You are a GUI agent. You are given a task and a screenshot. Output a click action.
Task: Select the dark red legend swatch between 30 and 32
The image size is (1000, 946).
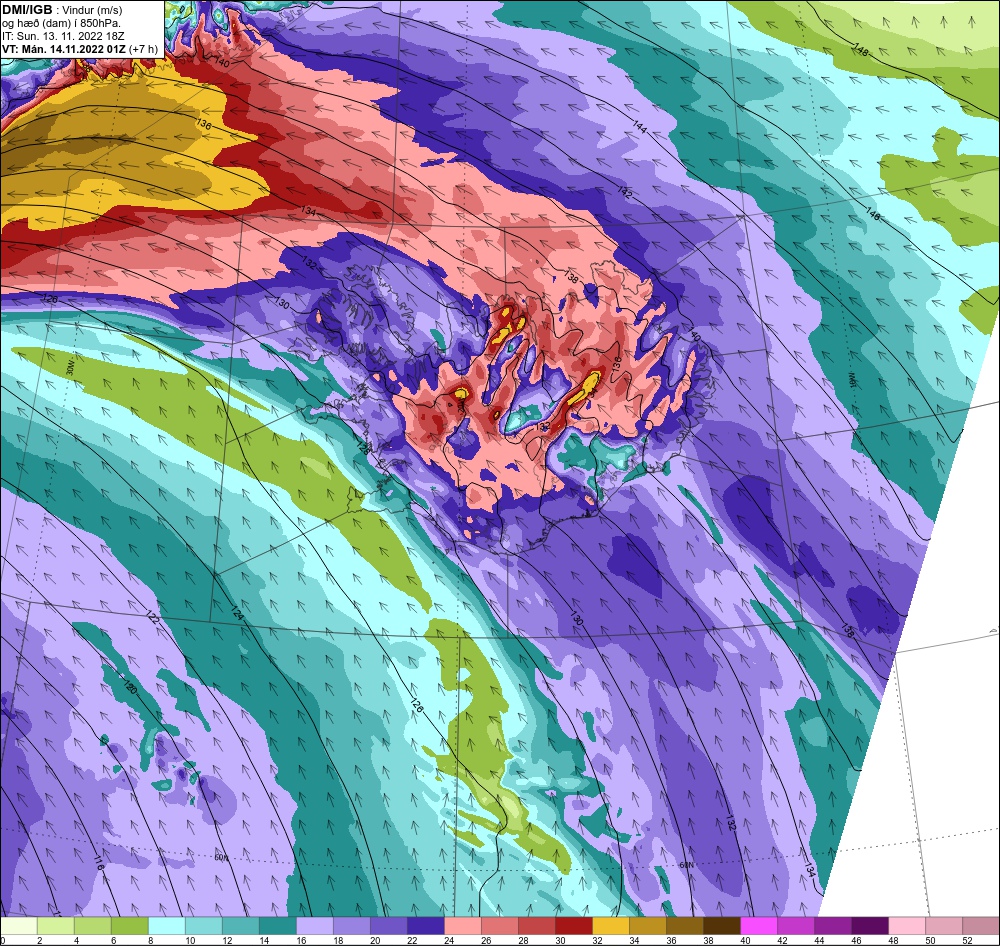(574, 926)
